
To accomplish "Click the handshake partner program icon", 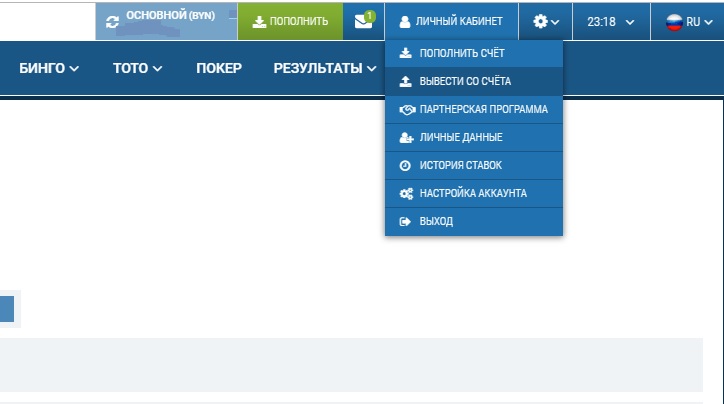I will coord(406,109).
